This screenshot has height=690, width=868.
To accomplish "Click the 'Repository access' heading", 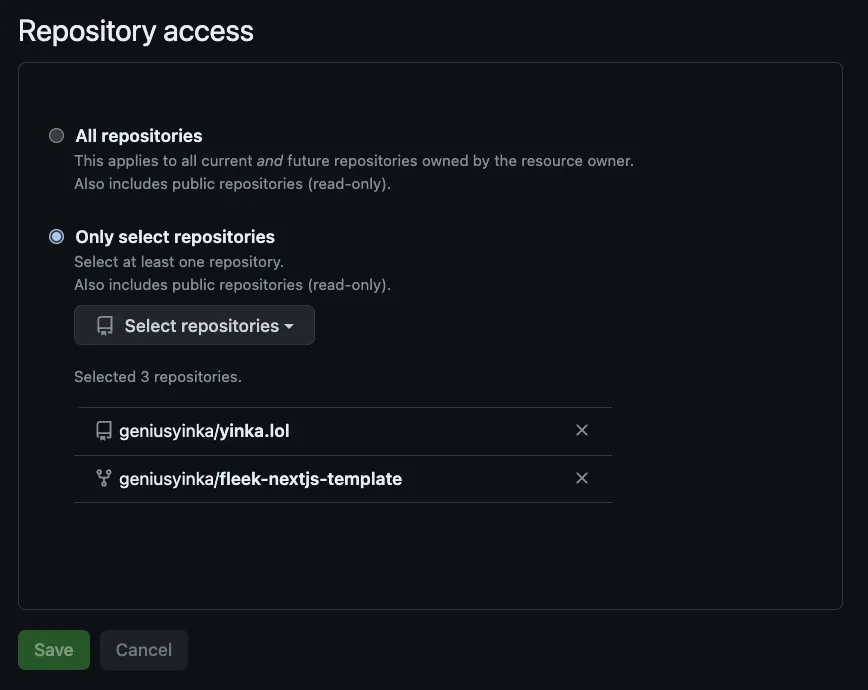I will tap(136, 31).
